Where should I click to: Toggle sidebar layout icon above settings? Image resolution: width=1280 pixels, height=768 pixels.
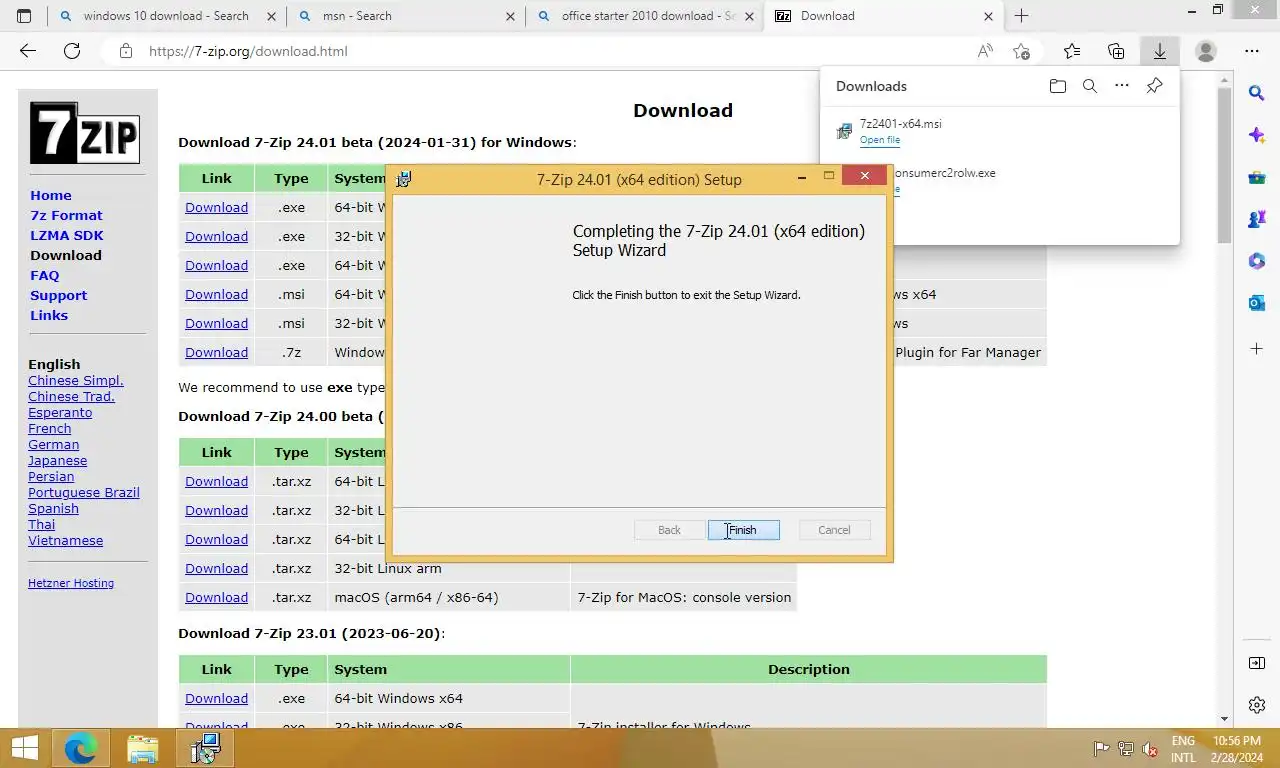pyautogui.click(x=1257, y=663)
